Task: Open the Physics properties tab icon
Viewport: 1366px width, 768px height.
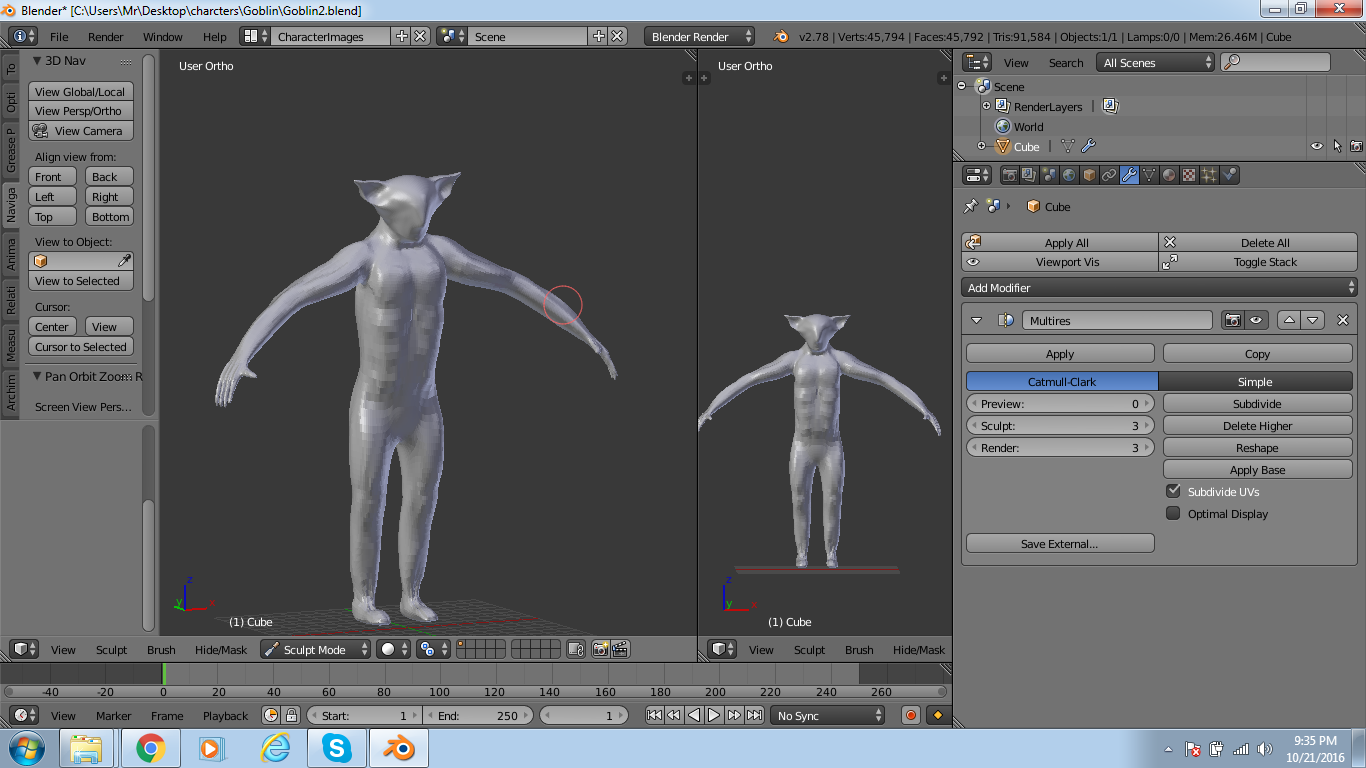Action: point(1229,175)
